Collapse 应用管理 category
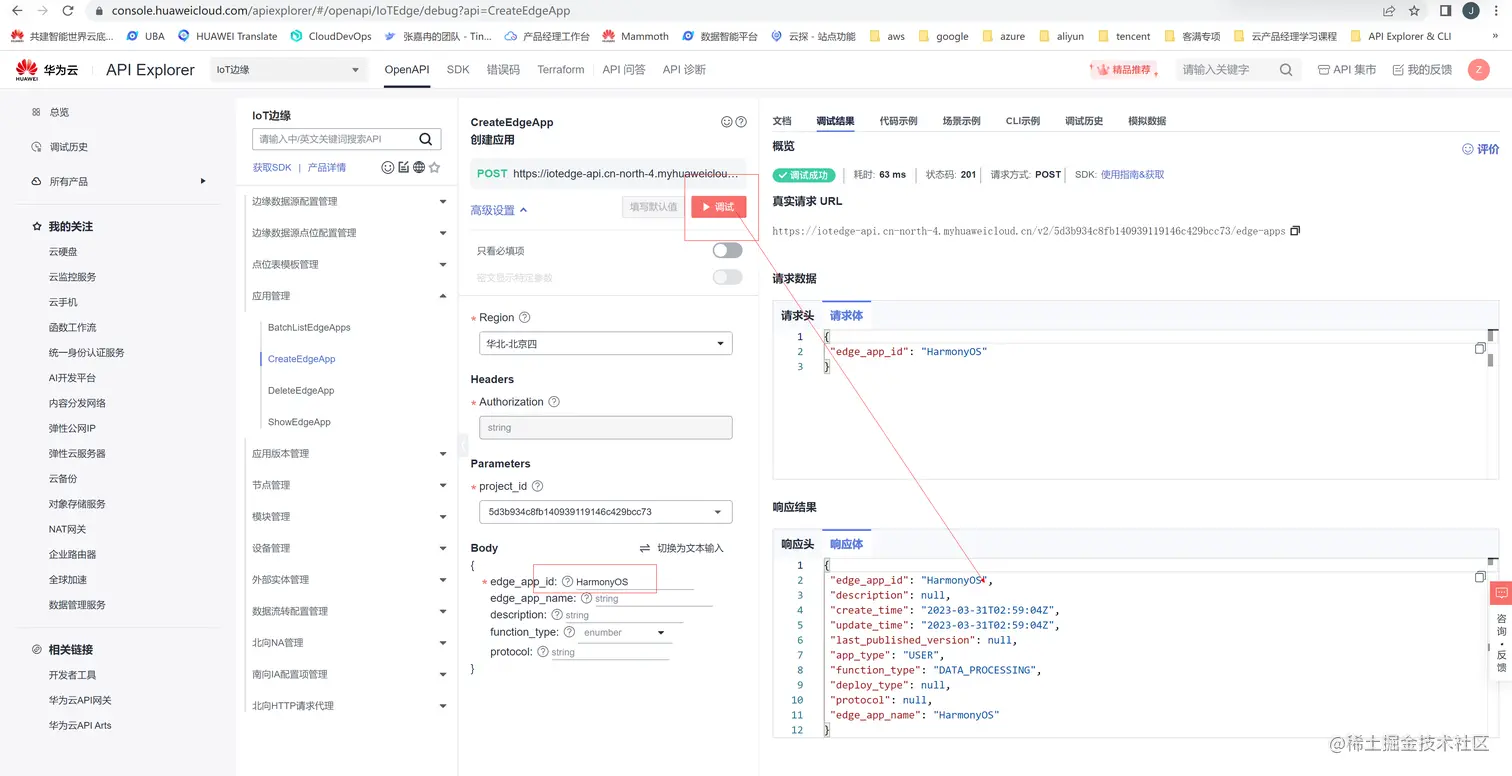 347,296
